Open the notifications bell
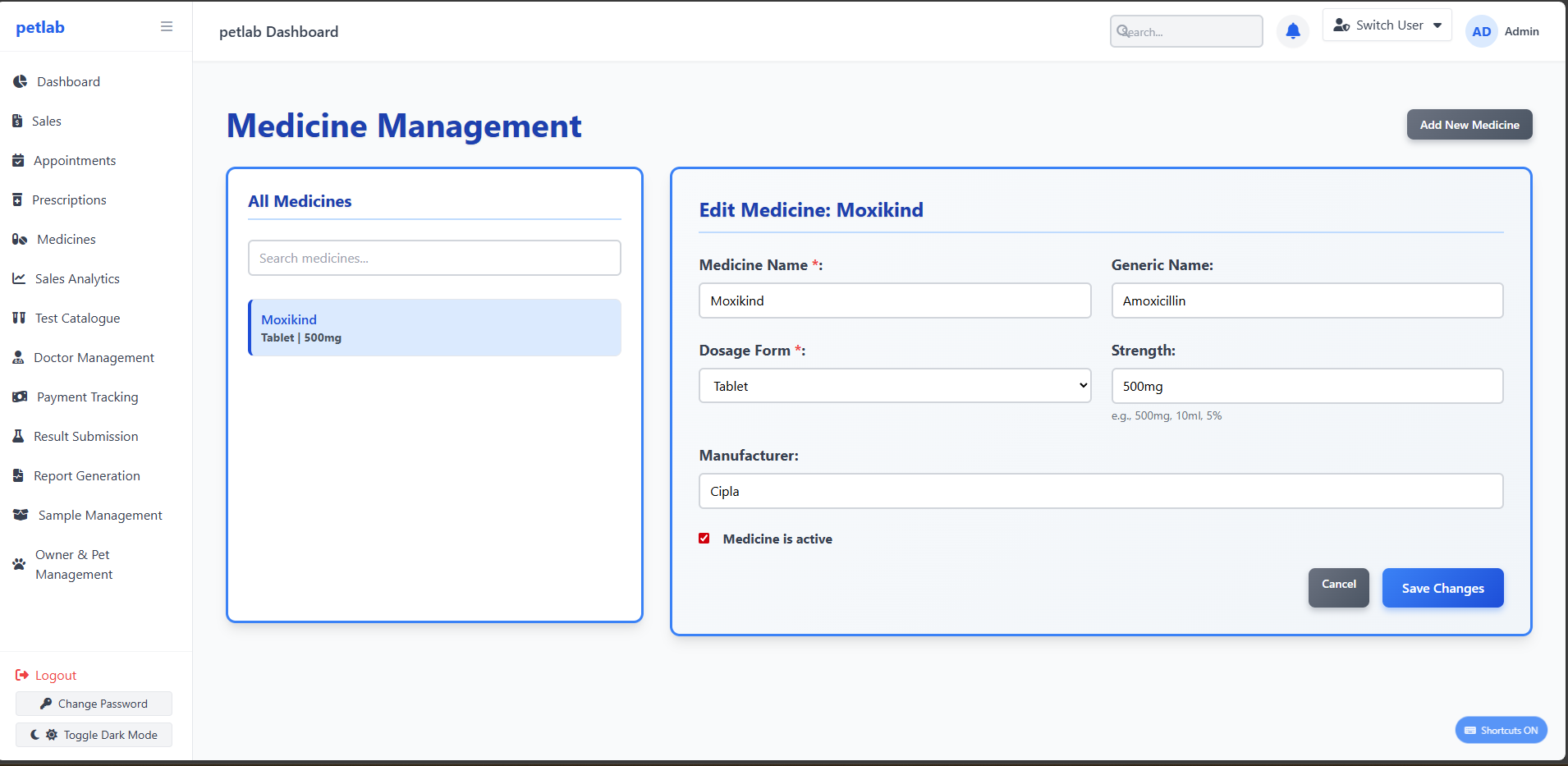Image resolution: width=1568 pixels, height=766 pixels. [x=1291, y=30]
